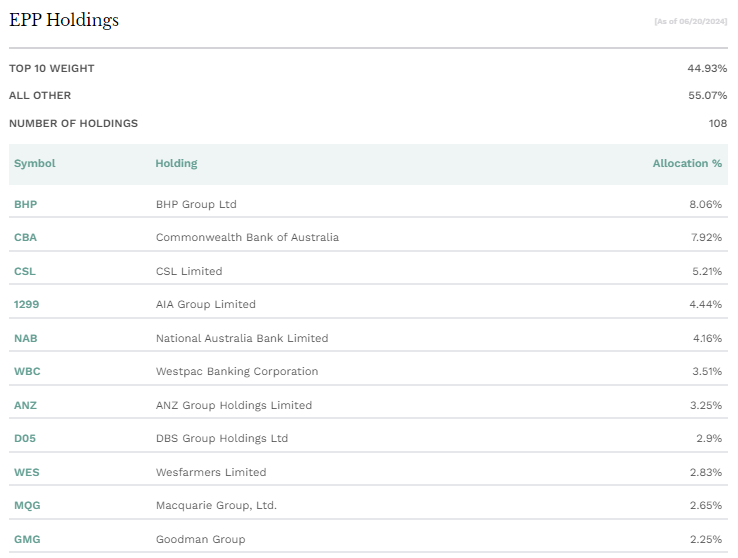This screenshot has width=738, height=558.
Task: Select the CSL Limited holding name
Action: [189, 271]
